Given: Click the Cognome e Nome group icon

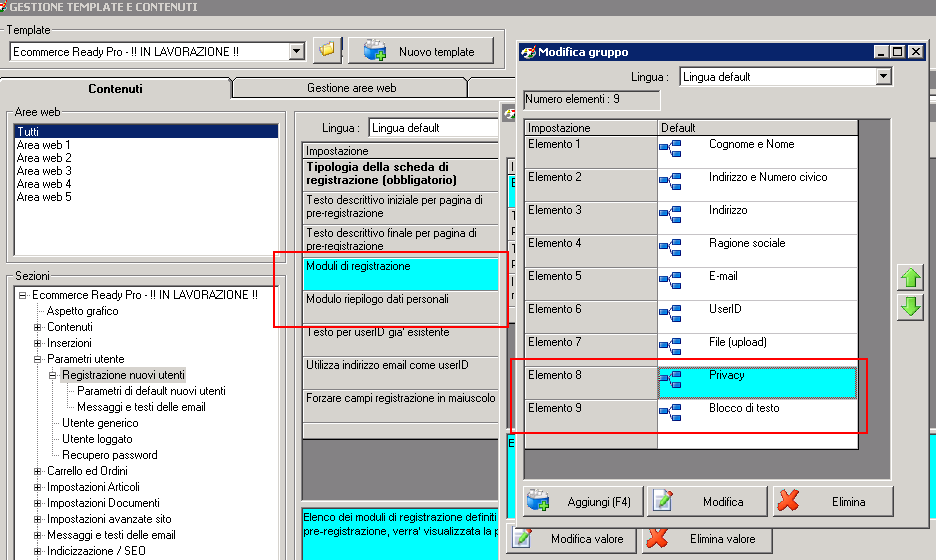Looking at the screenshot, I should tap(670, 148).
